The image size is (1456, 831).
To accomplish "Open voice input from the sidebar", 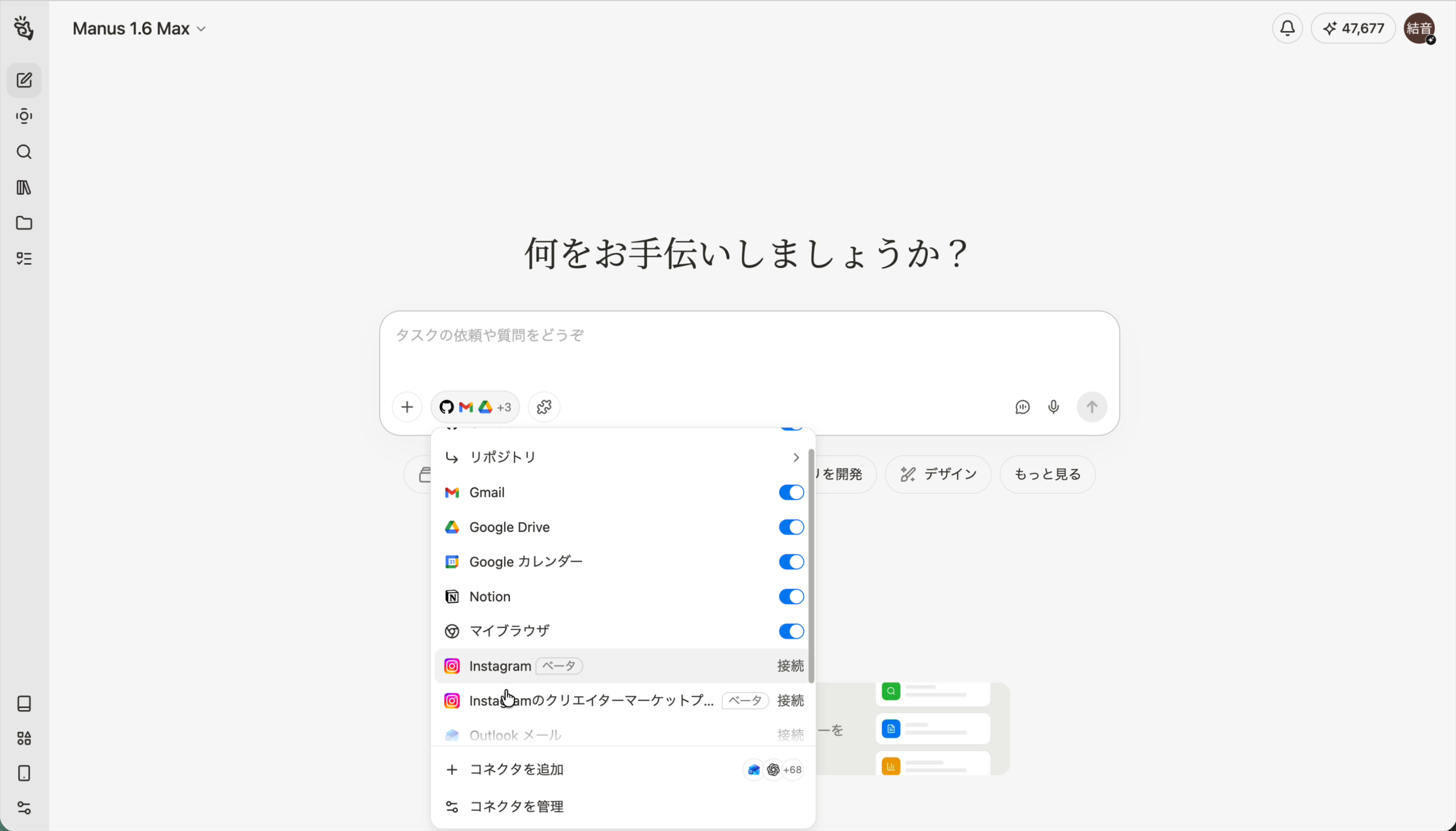I will coord(24,116).
